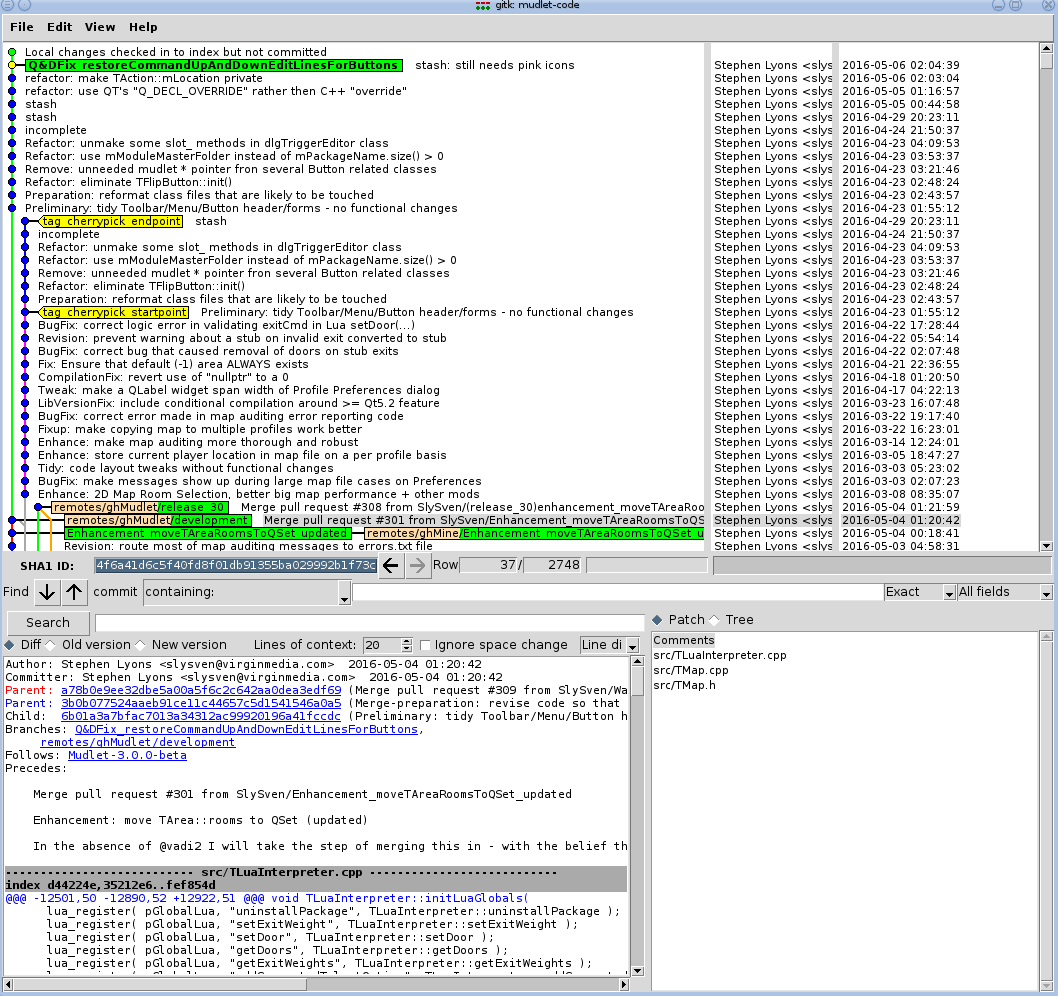The image size is (1058, 996).
Task: Go forward with the right arrow button
Action: click(418, 565)
